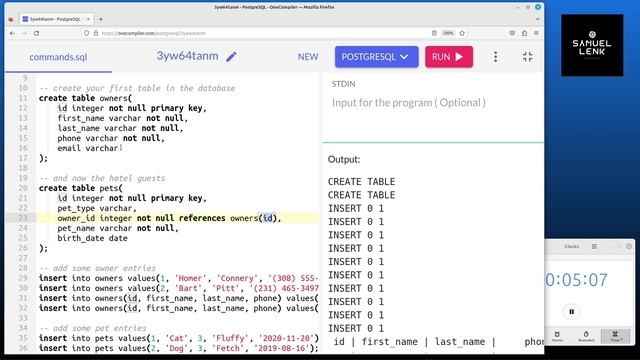Close the Clocks window
This screenshot has height=360, width=640.
point(629,247)
